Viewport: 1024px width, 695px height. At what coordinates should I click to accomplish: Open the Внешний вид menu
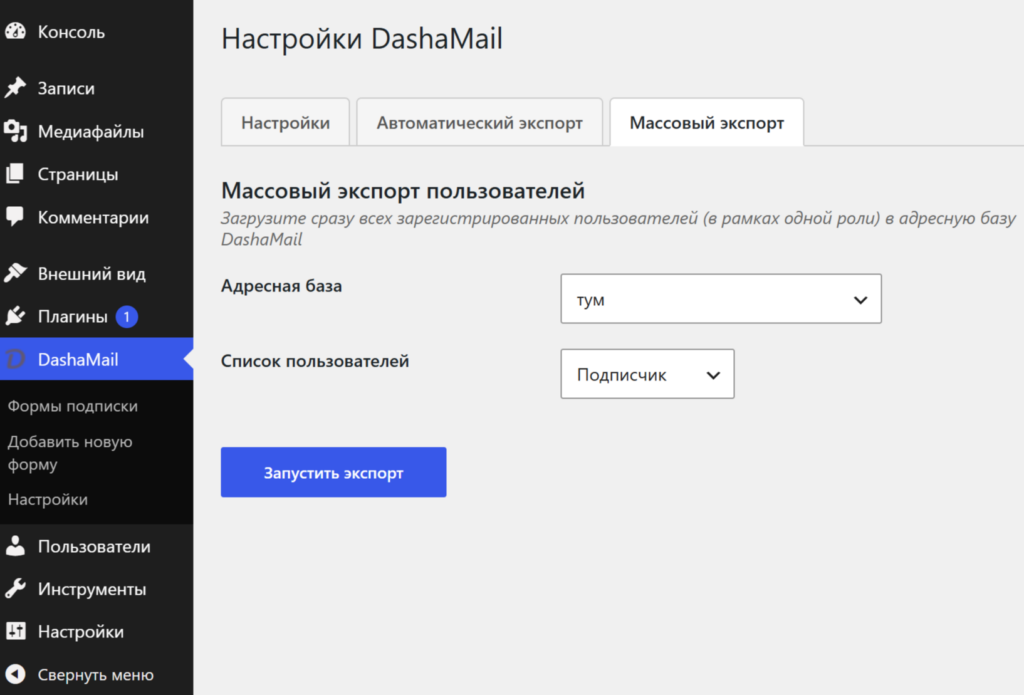pyautogui.click(x=97, y=274)
